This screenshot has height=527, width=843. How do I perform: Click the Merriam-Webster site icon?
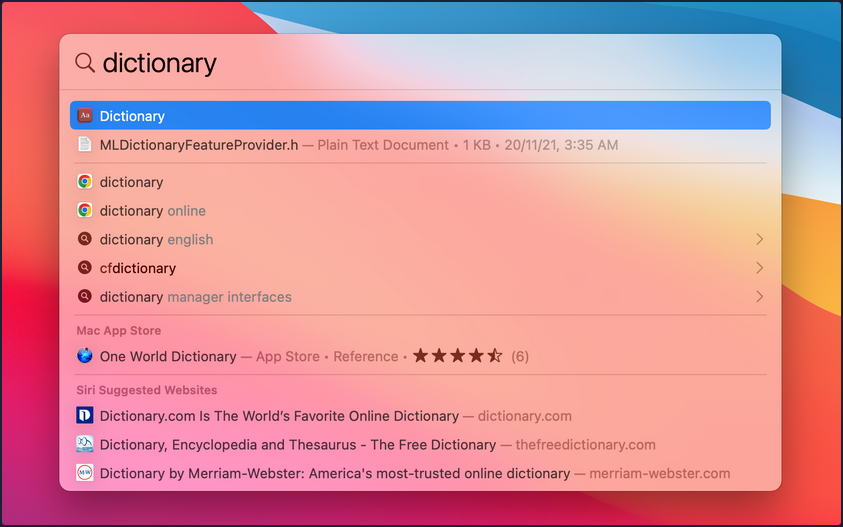click(x=84, y=473)
